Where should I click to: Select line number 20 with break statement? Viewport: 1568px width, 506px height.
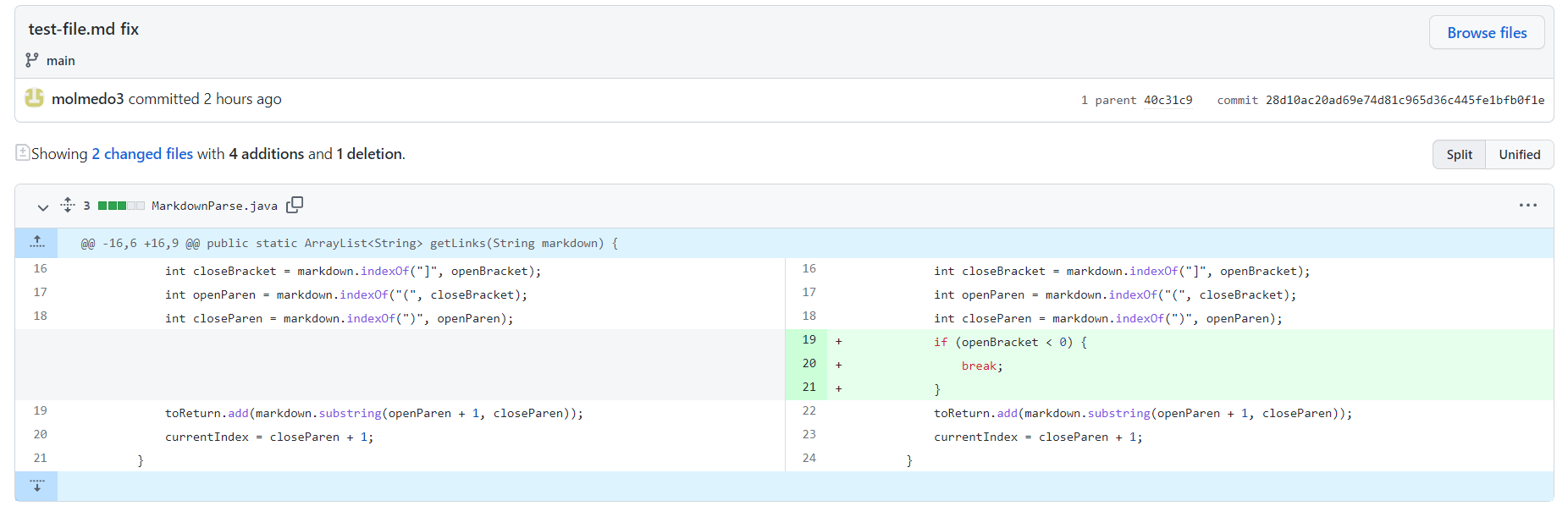point(809,364)
